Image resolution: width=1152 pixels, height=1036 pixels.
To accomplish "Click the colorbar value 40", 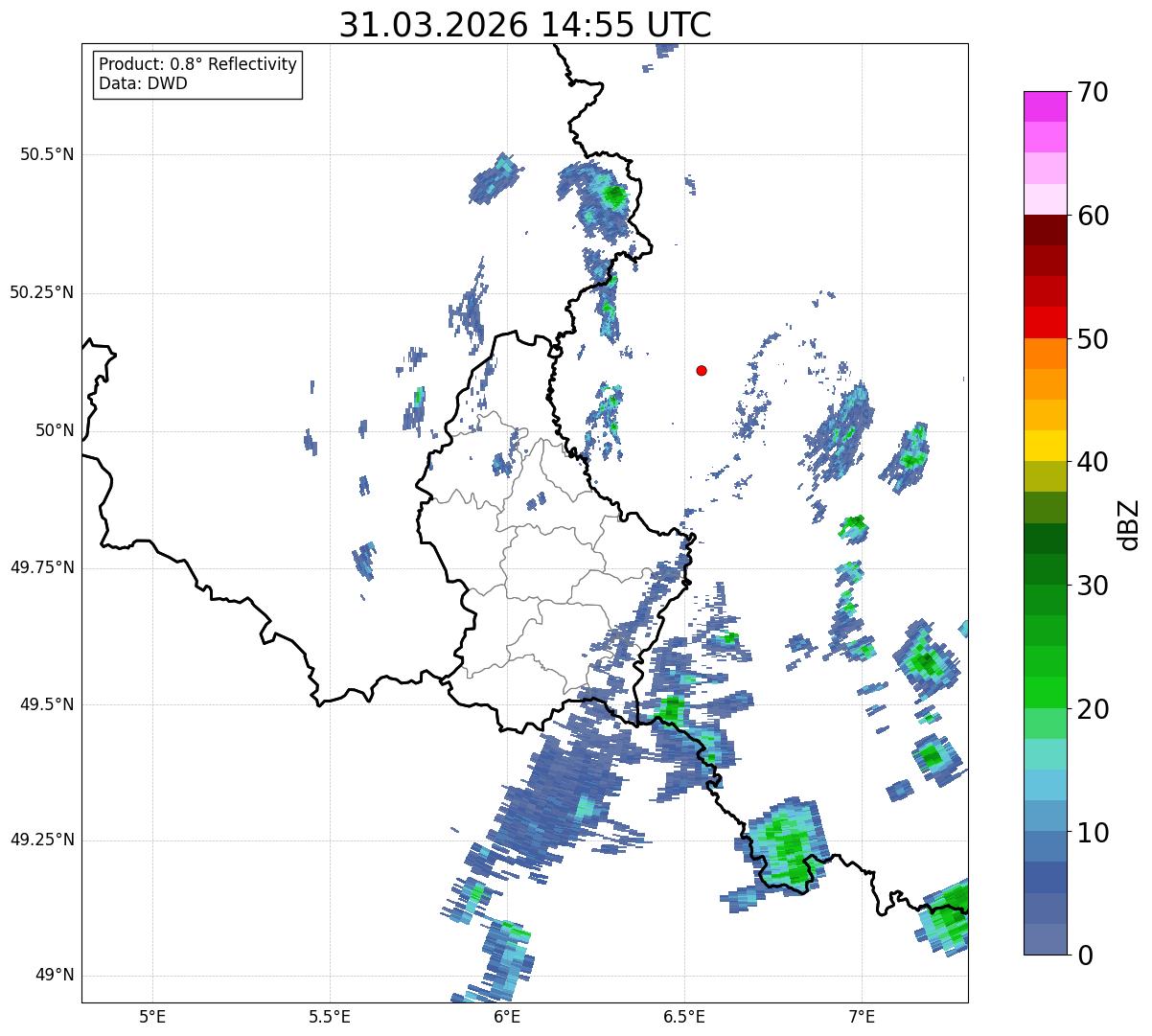I will pyautogui.click(x=1094, y=462).
